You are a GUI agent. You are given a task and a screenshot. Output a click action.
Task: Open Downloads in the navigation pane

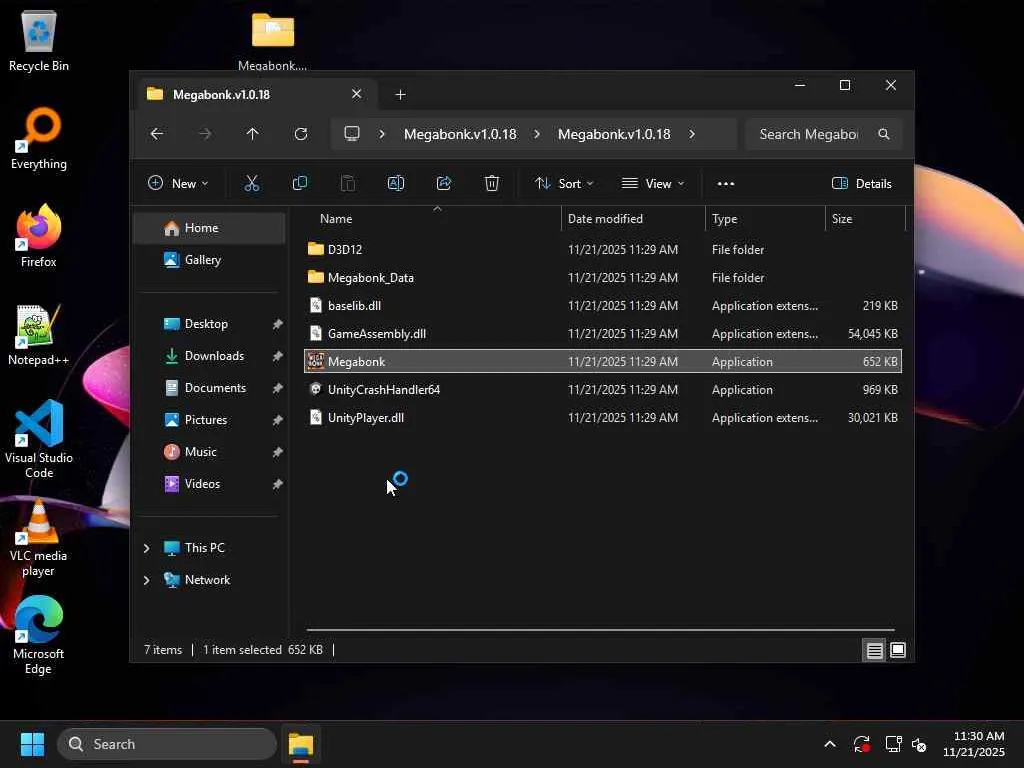[x=214, y=356]
